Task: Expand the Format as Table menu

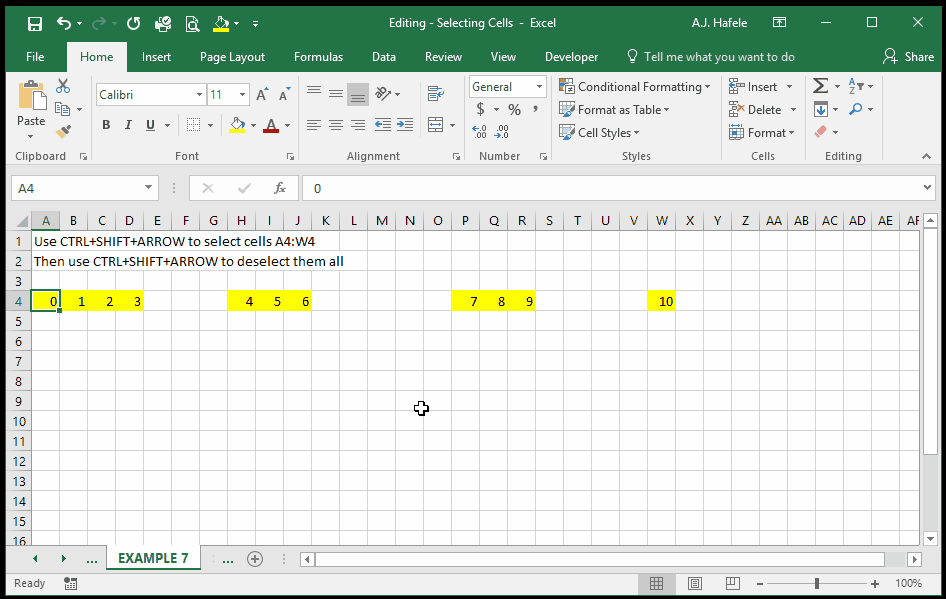Action: tap(614, 110)
